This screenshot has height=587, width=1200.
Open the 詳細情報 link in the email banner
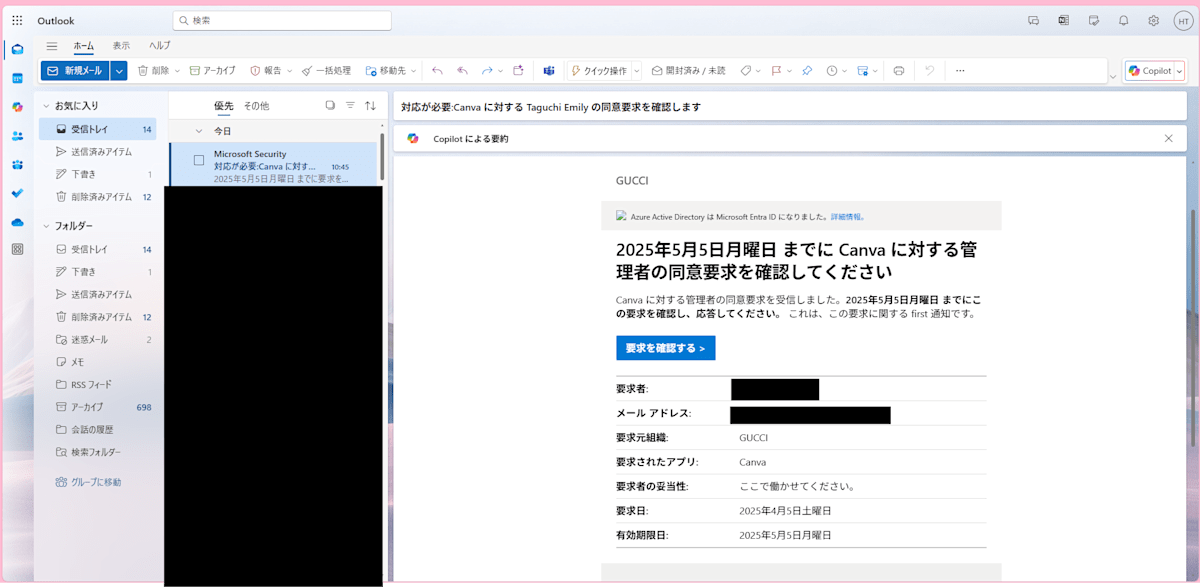tap(847, 216)
